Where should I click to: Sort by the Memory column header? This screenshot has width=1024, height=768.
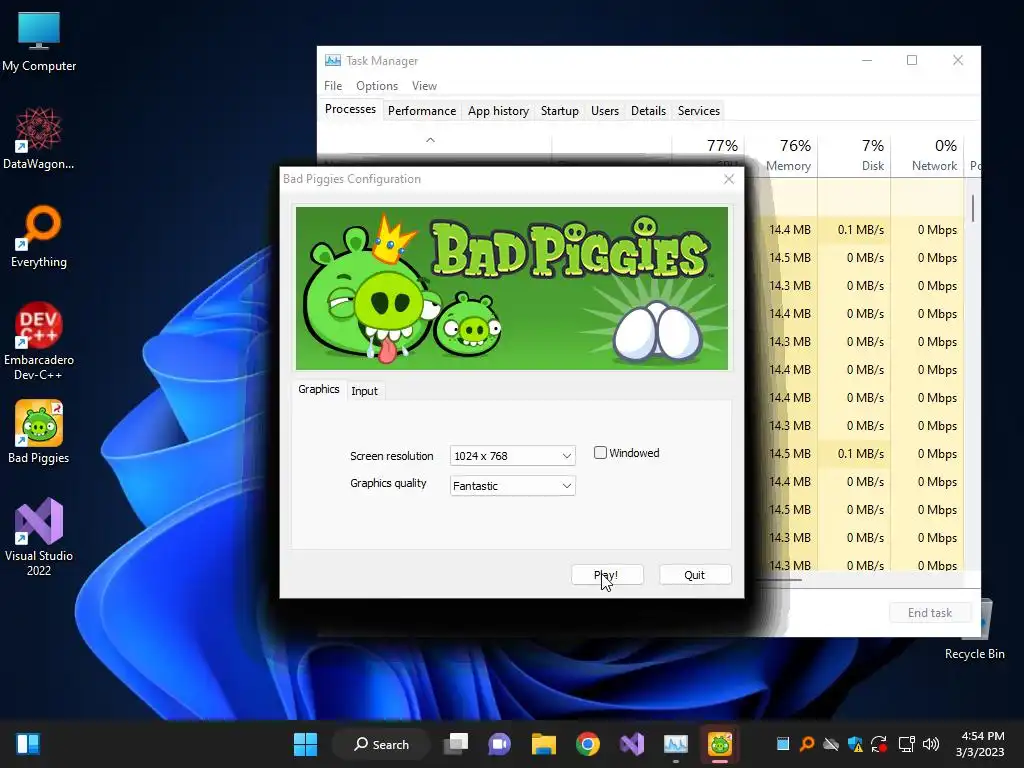pos(781,155)
